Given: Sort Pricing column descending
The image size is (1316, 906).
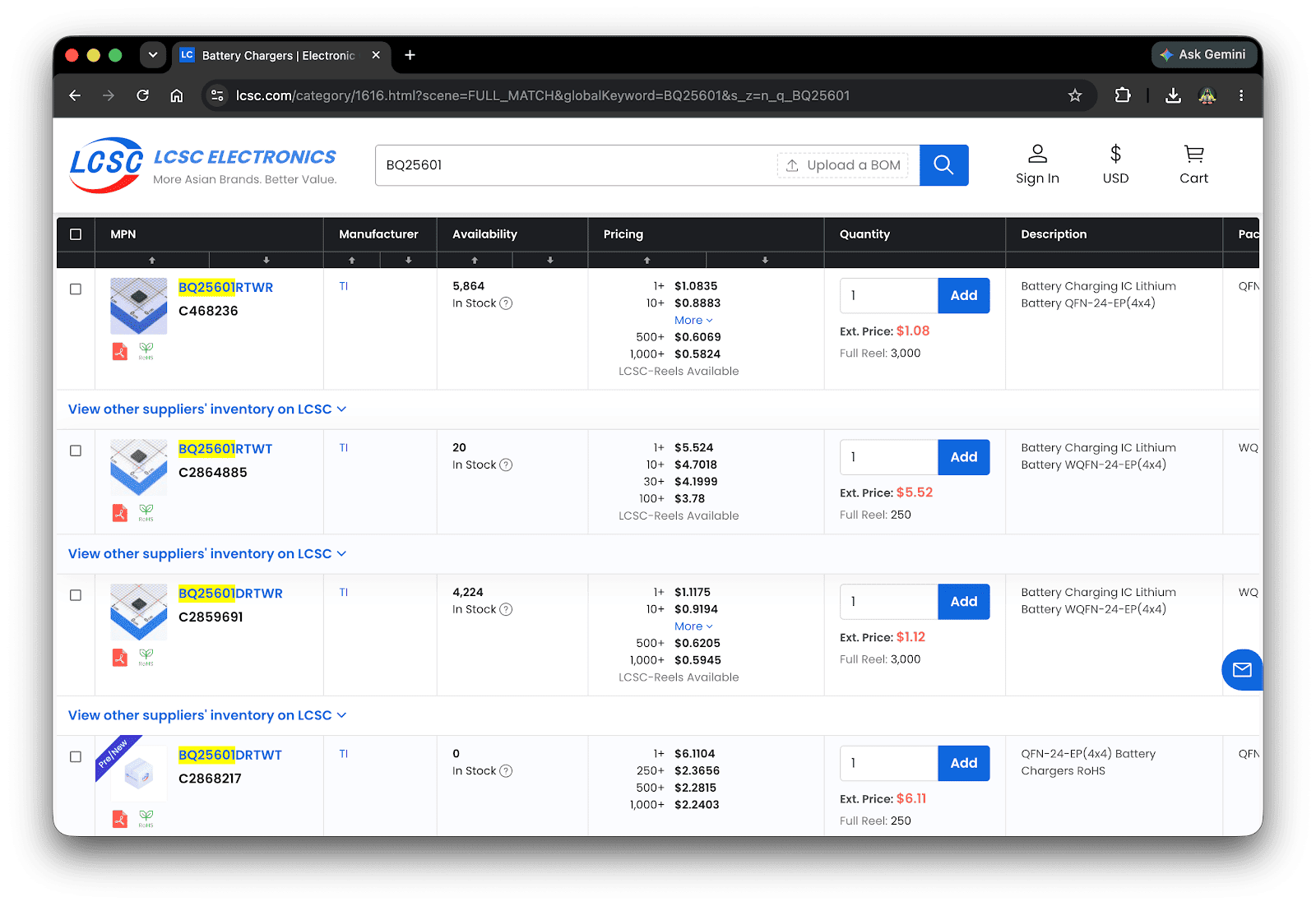Looking at the screenshot, I should 765,260.
